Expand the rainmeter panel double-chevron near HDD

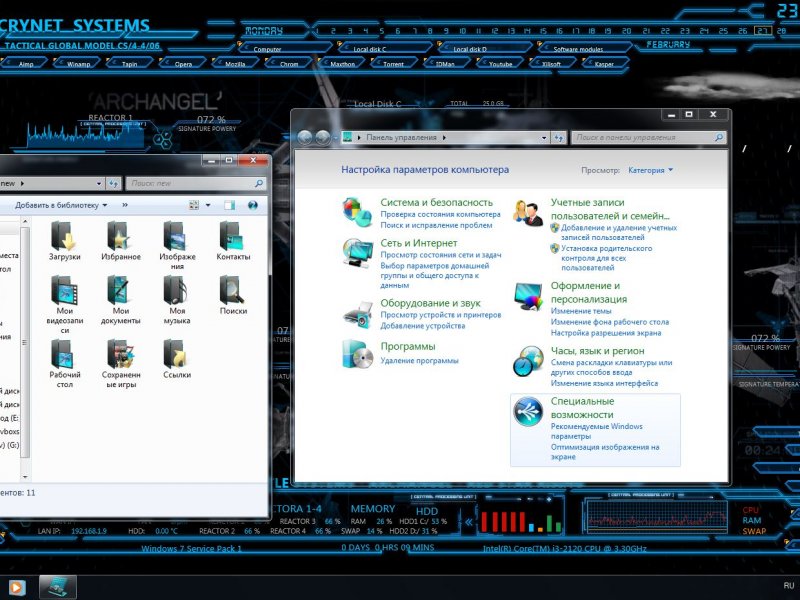468,522
